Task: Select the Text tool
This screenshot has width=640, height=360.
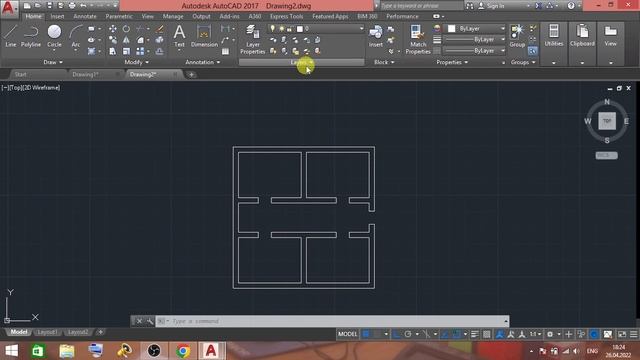Action: (179, 36)
